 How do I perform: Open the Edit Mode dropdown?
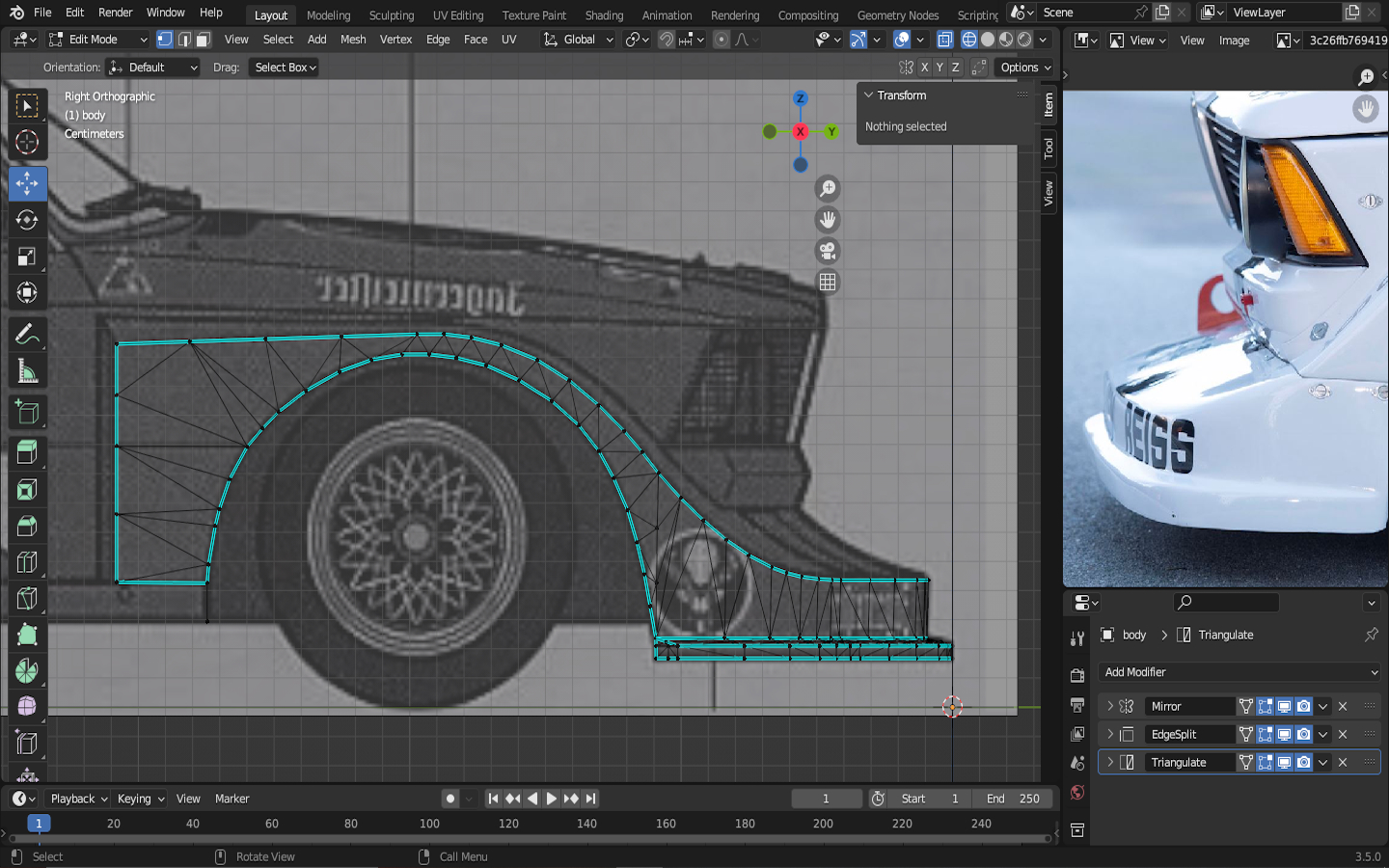coord(98,40)
